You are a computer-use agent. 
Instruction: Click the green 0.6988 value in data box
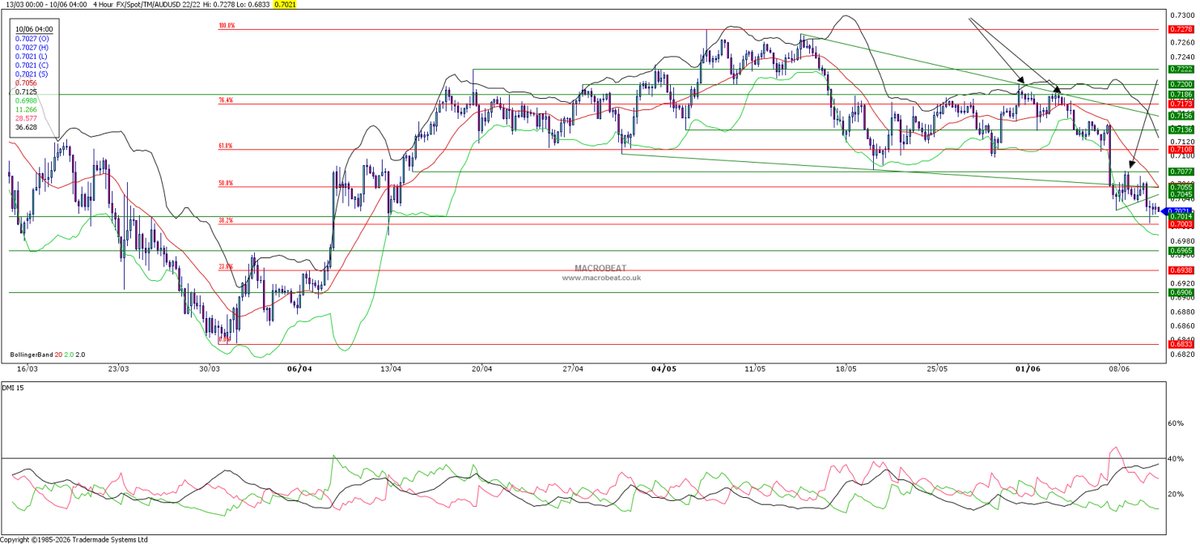[x=25, y=101]
